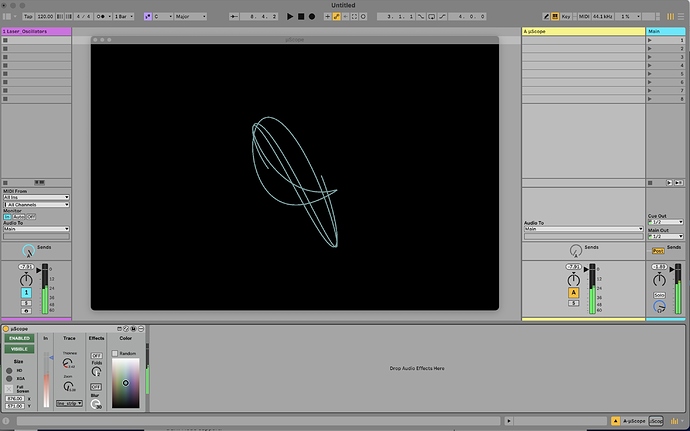The width and height of the screenshot is (690, 431).
Task: Toggle the Punch-Out switch icon
Action: [x=442, y=16]
